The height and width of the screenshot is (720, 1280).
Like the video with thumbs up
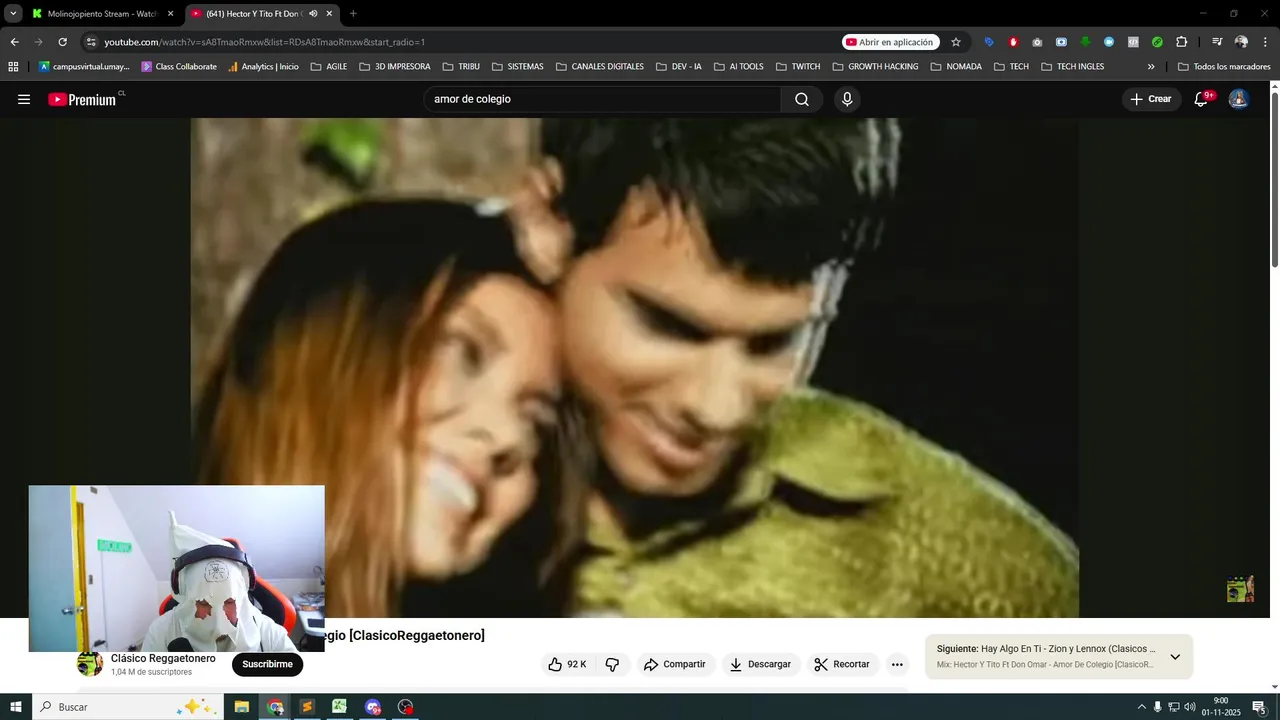(x=567, y=664)
